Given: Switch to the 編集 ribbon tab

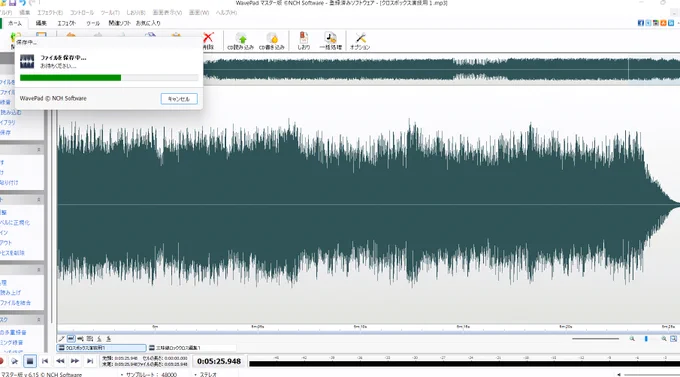Looking at the screenshot, I should [x=41, y=23].
